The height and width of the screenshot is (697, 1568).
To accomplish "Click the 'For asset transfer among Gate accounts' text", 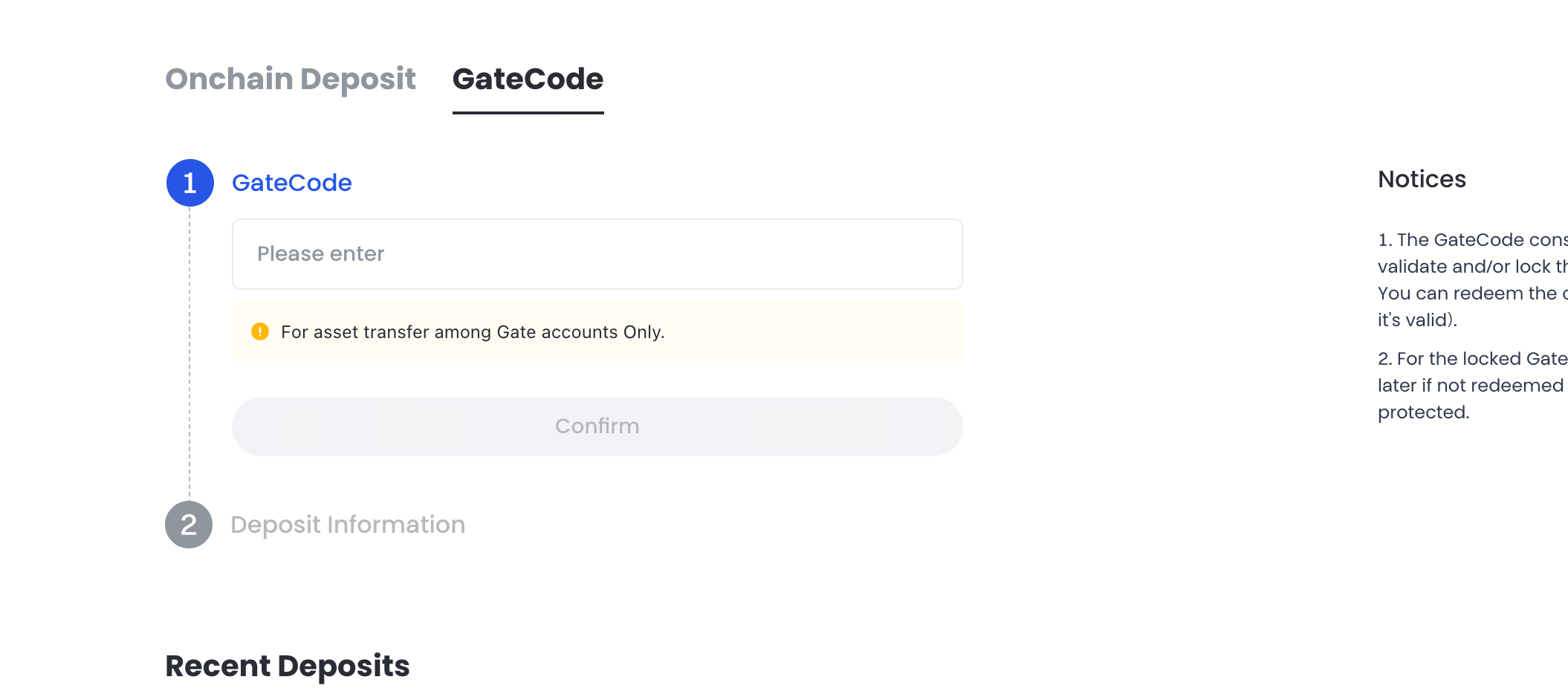I will pos(473,332).
